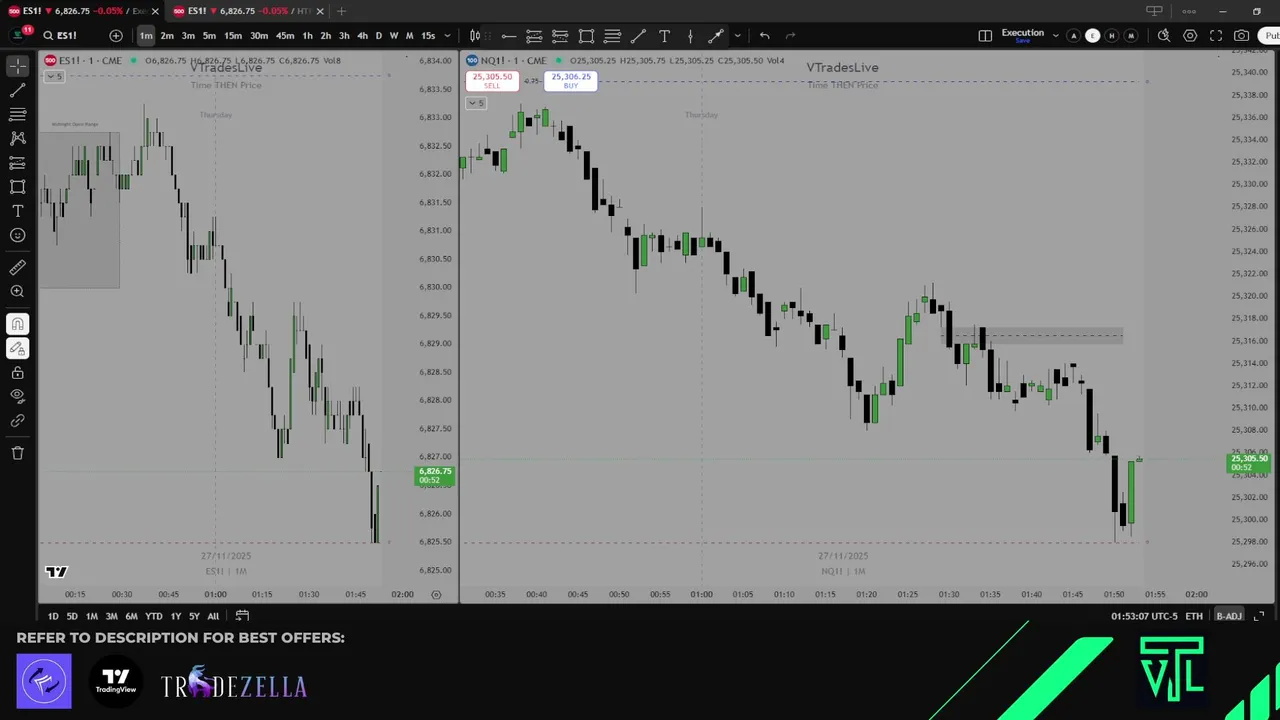Expand the timeframe list dropdown
1280x720 pixels.
point(447,35)
